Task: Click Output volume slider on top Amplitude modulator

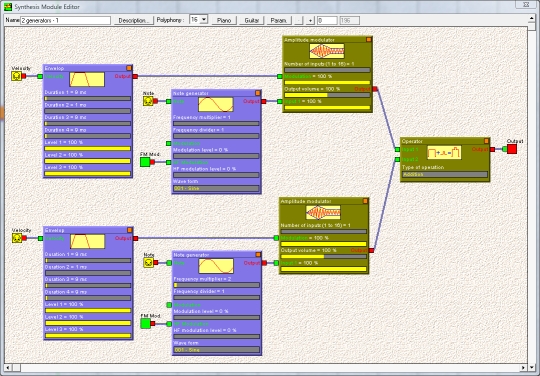Action: coord(327,95)
